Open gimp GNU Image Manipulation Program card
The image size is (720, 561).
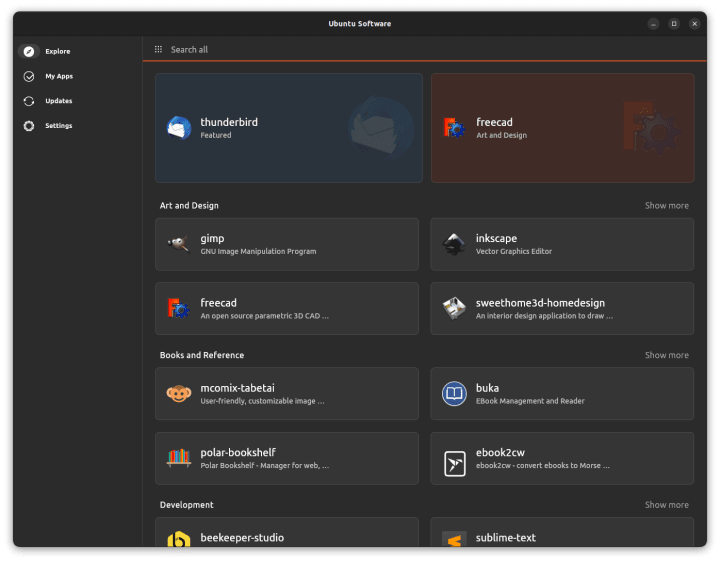click(287, 244)
